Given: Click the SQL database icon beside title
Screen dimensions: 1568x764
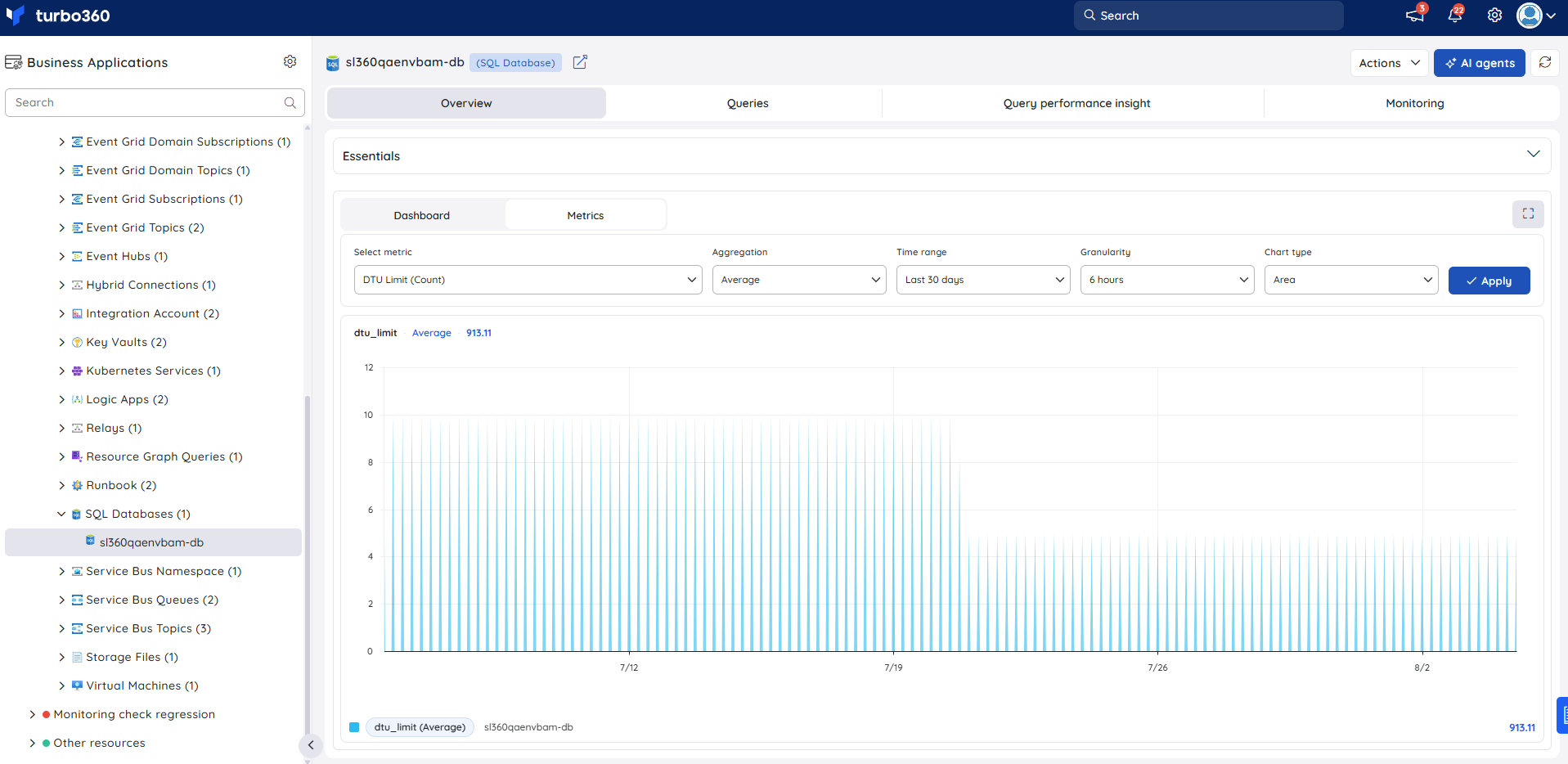Looking at the screenshot, I should coord(333,63).
